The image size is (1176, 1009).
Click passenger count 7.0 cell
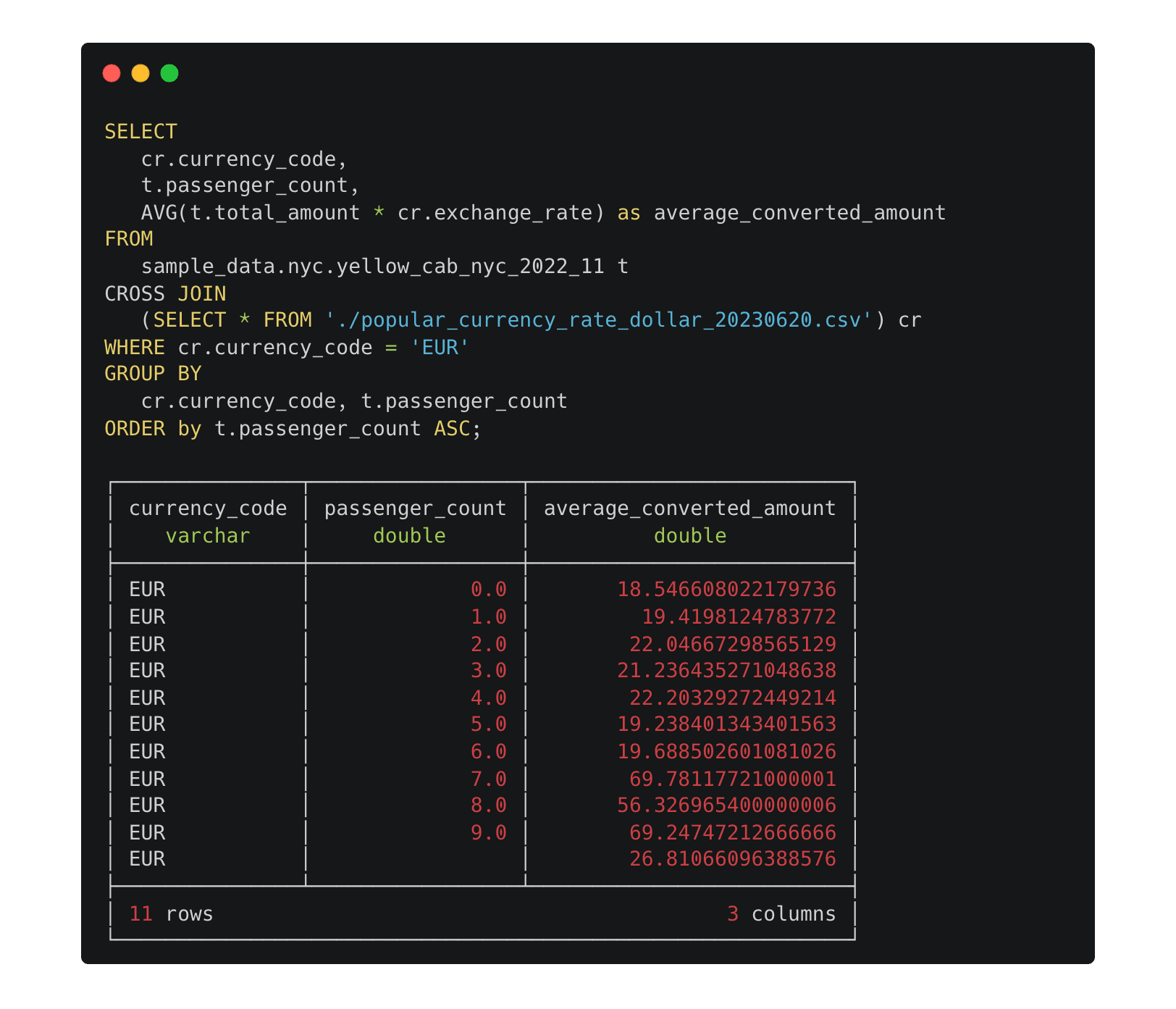[489, 779]
